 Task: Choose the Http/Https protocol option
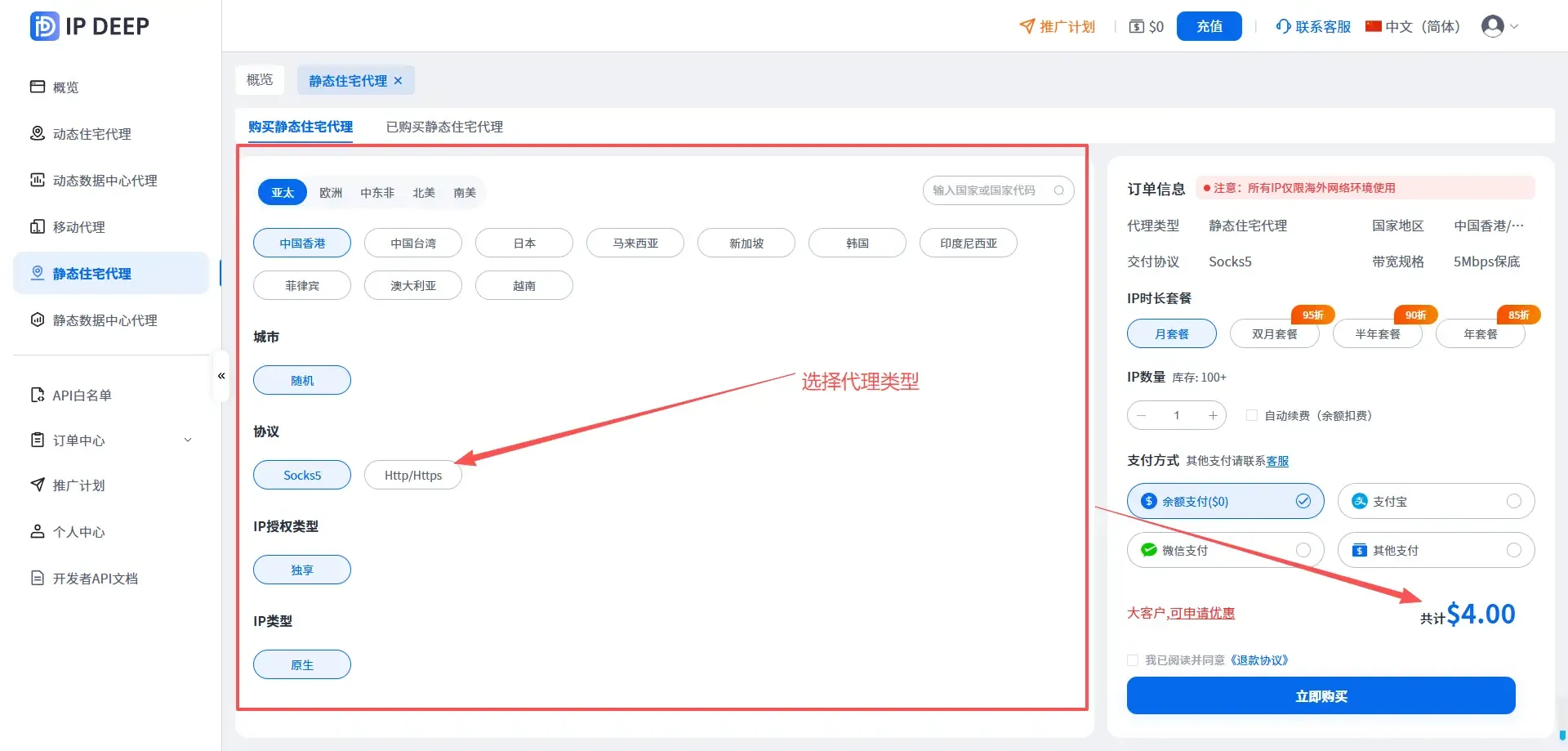[x=413, y=475]
